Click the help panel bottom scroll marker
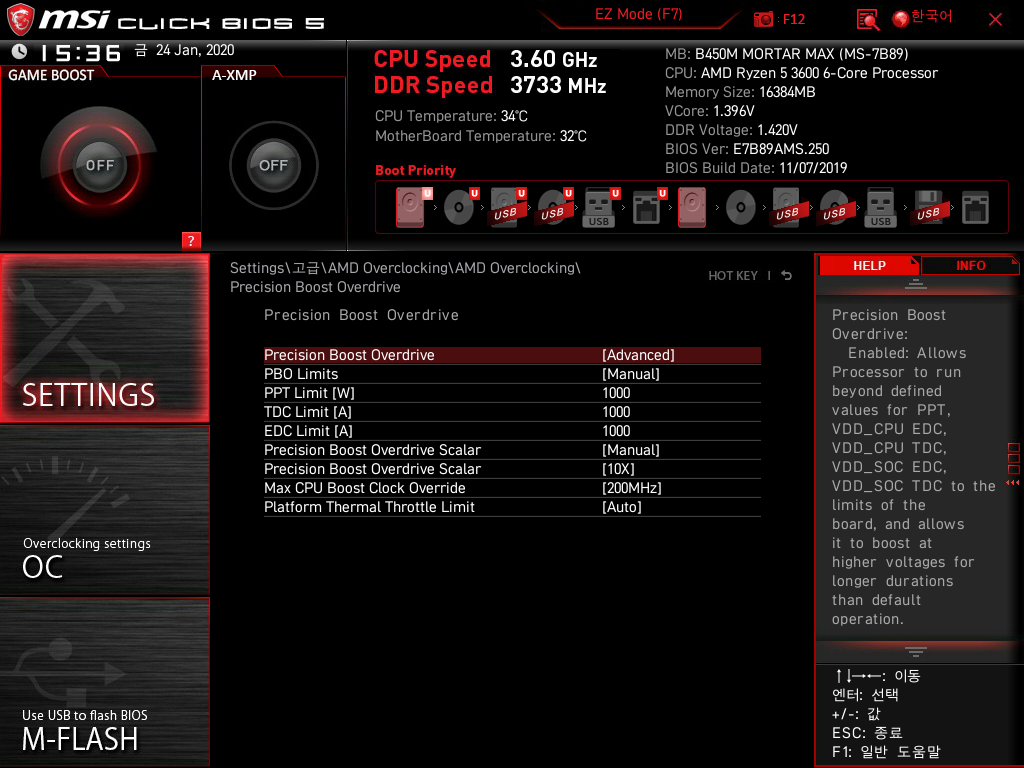The image size is (1024, 768). tap(916, 652)
